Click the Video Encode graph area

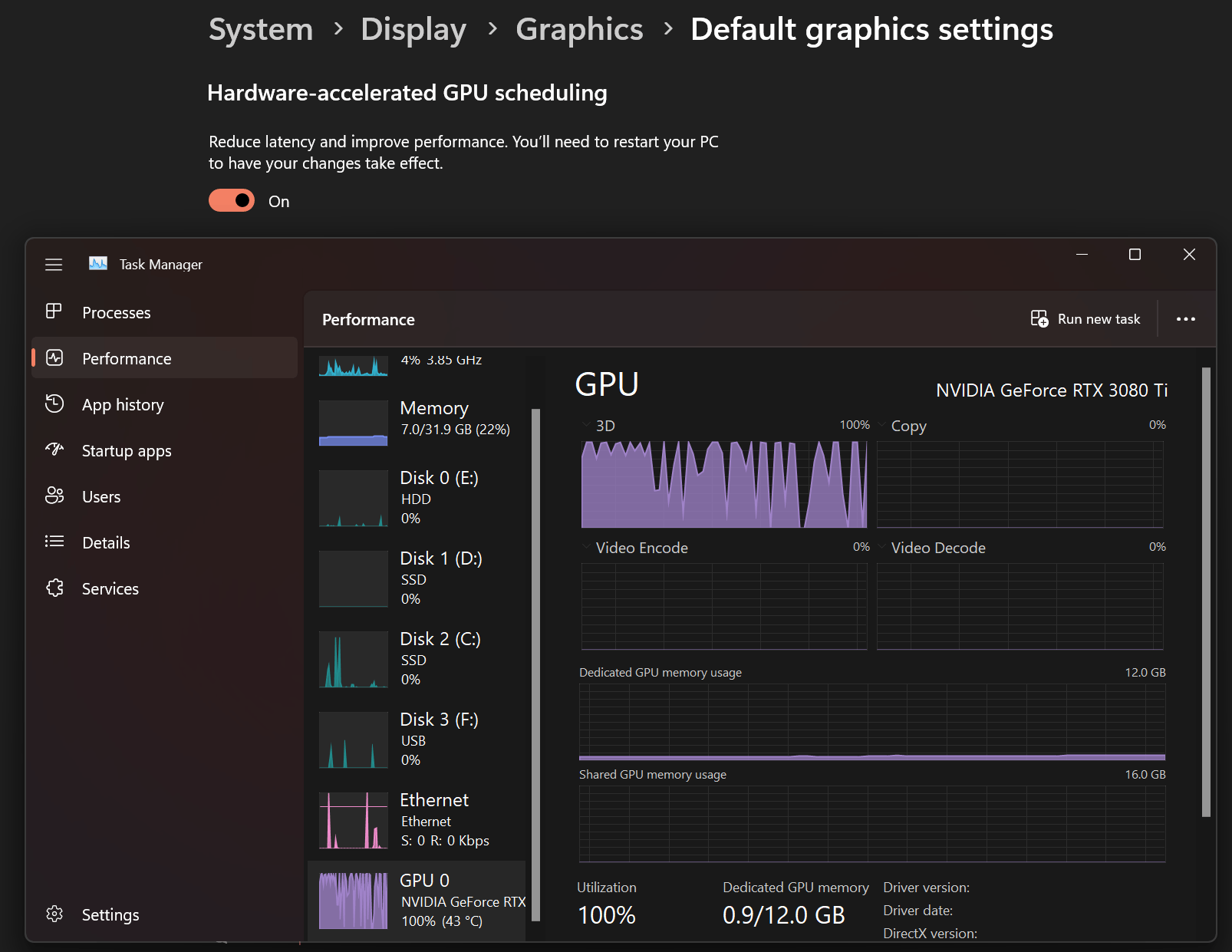click(x=724, y=607)
